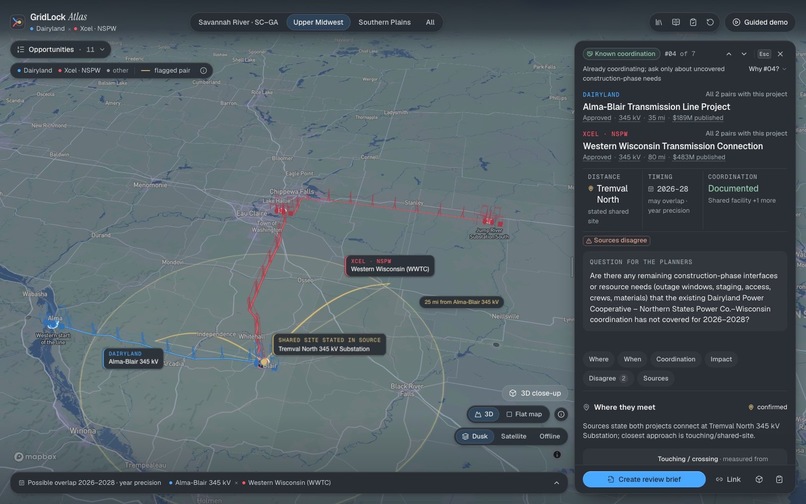Click Create review brief button

[x=644, y=479]
